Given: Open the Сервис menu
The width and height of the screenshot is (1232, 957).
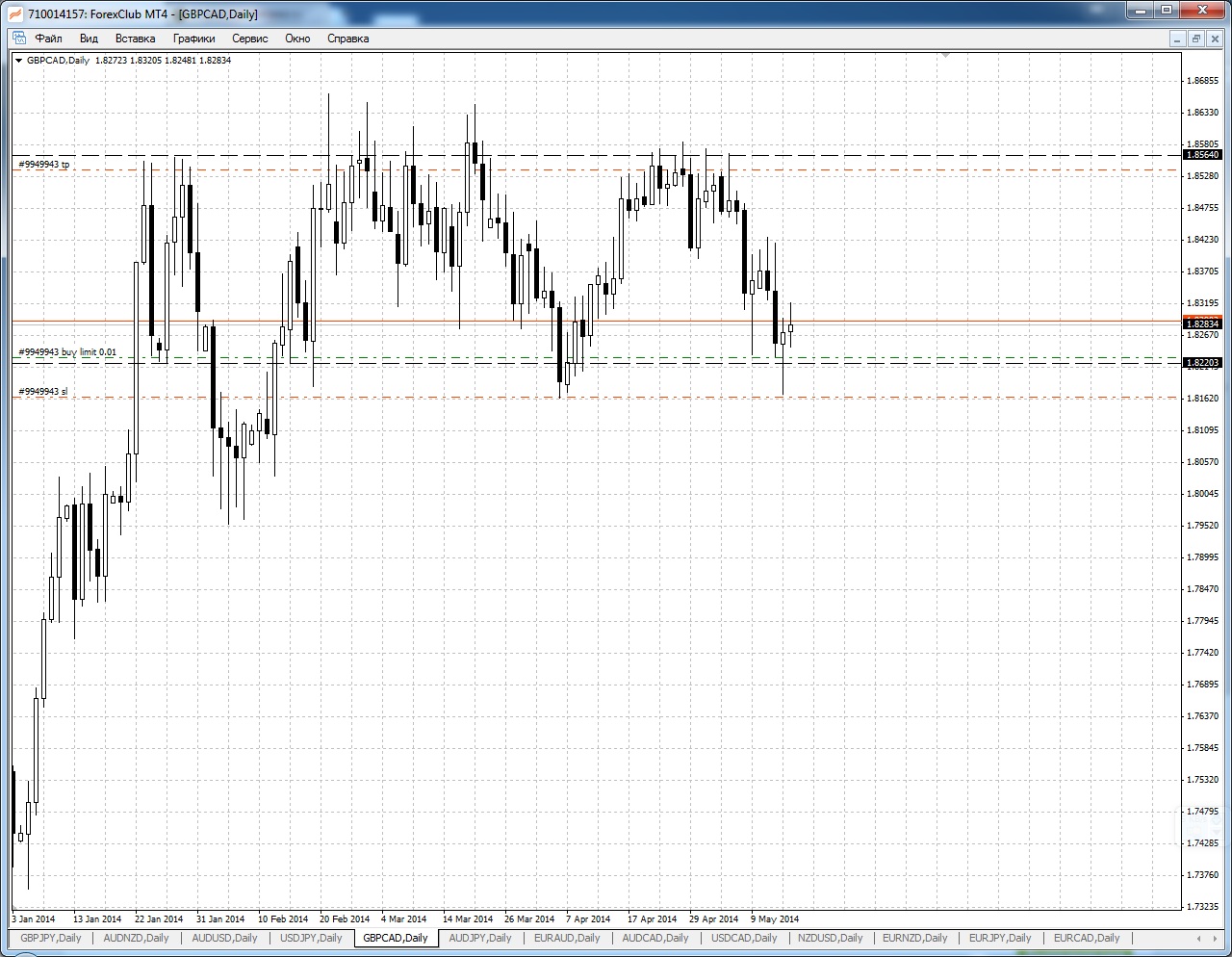Looking at the screenshot, I should [250, 39].
